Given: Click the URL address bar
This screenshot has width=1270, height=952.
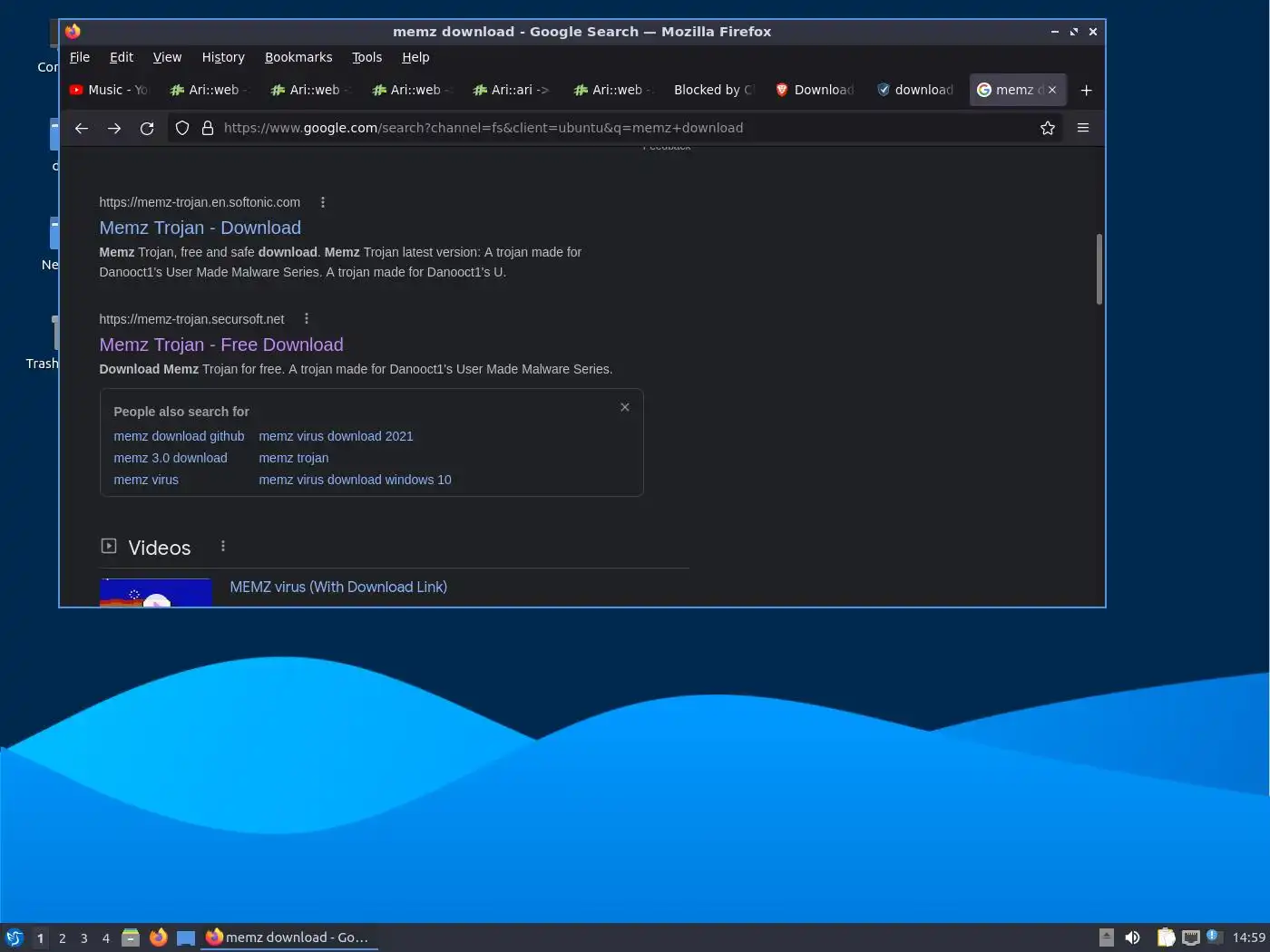Looking at the screenshot, I should click(x=617, y=128).
